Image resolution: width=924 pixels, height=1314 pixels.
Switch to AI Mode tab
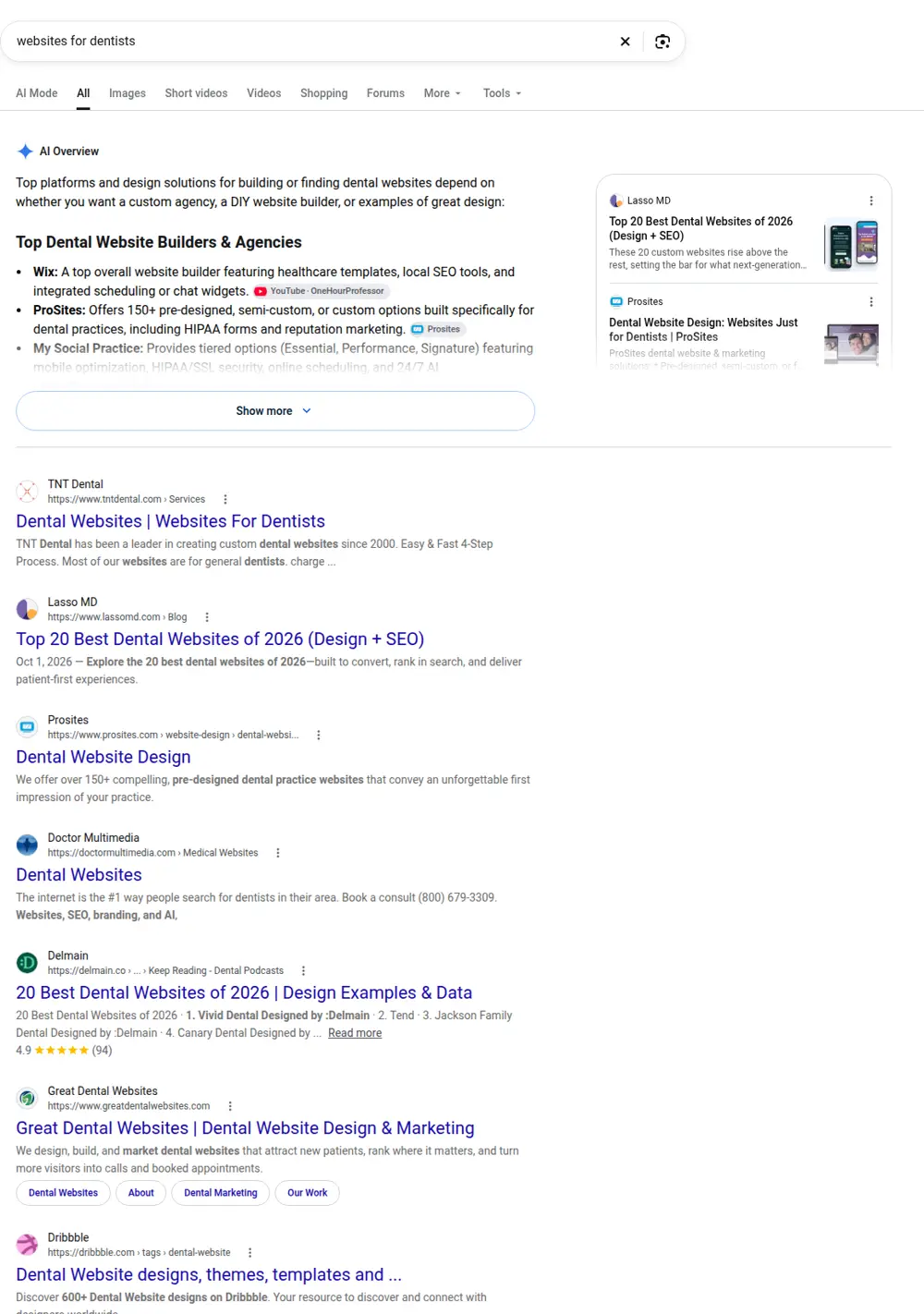pyautogui.click(x=37, y=93)
